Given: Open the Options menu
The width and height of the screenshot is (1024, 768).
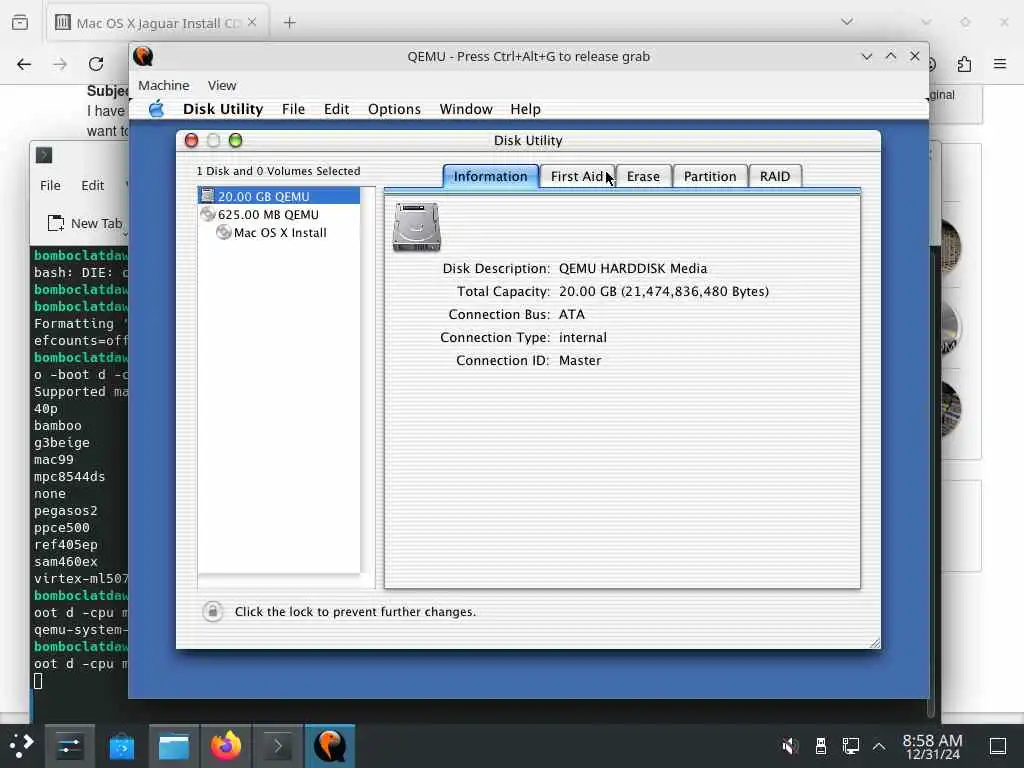Looking at the screenshot, I should [394, 109].
